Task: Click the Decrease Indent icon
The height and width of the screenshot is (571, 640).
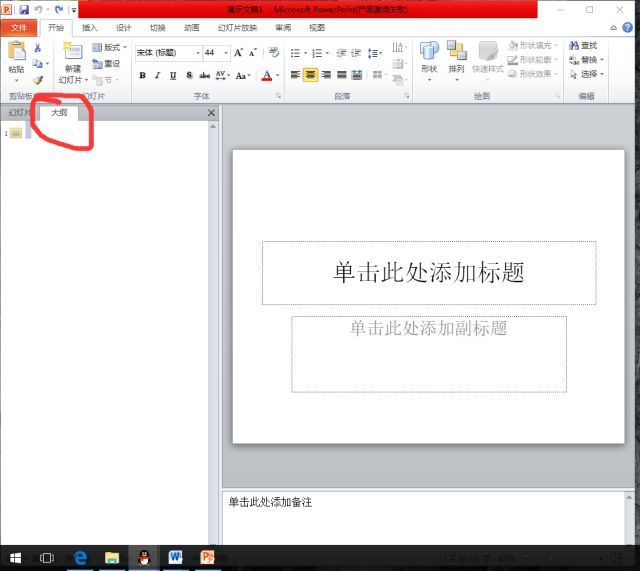Action: (x=341, y=53)
